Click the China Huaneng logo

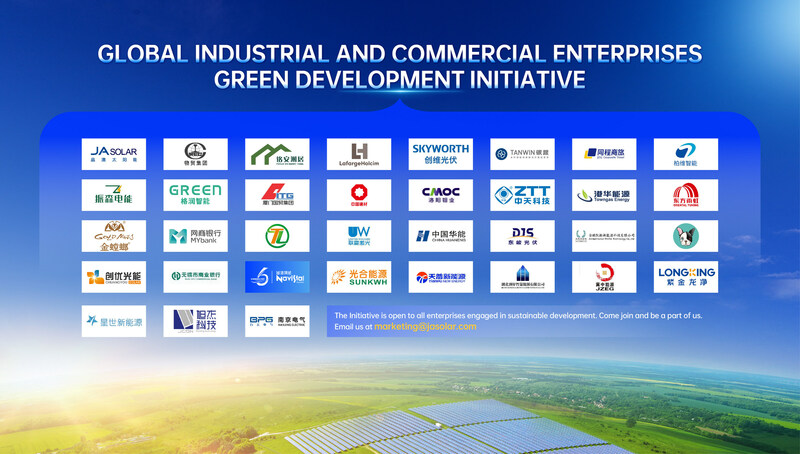[x=440, y=236]
